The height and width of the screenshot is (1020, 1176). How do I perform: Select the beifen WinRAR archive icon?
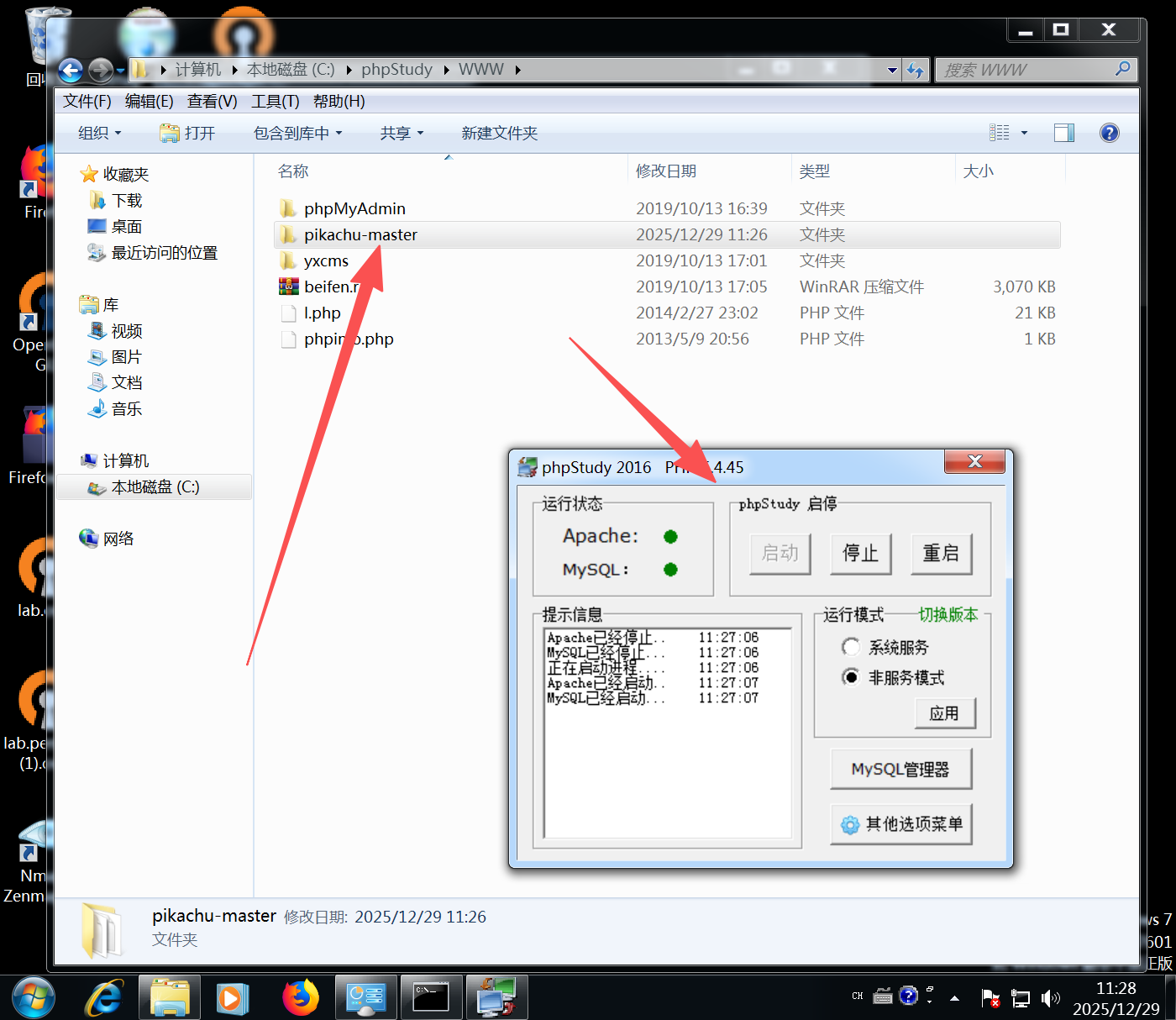(x=288, y=287)
